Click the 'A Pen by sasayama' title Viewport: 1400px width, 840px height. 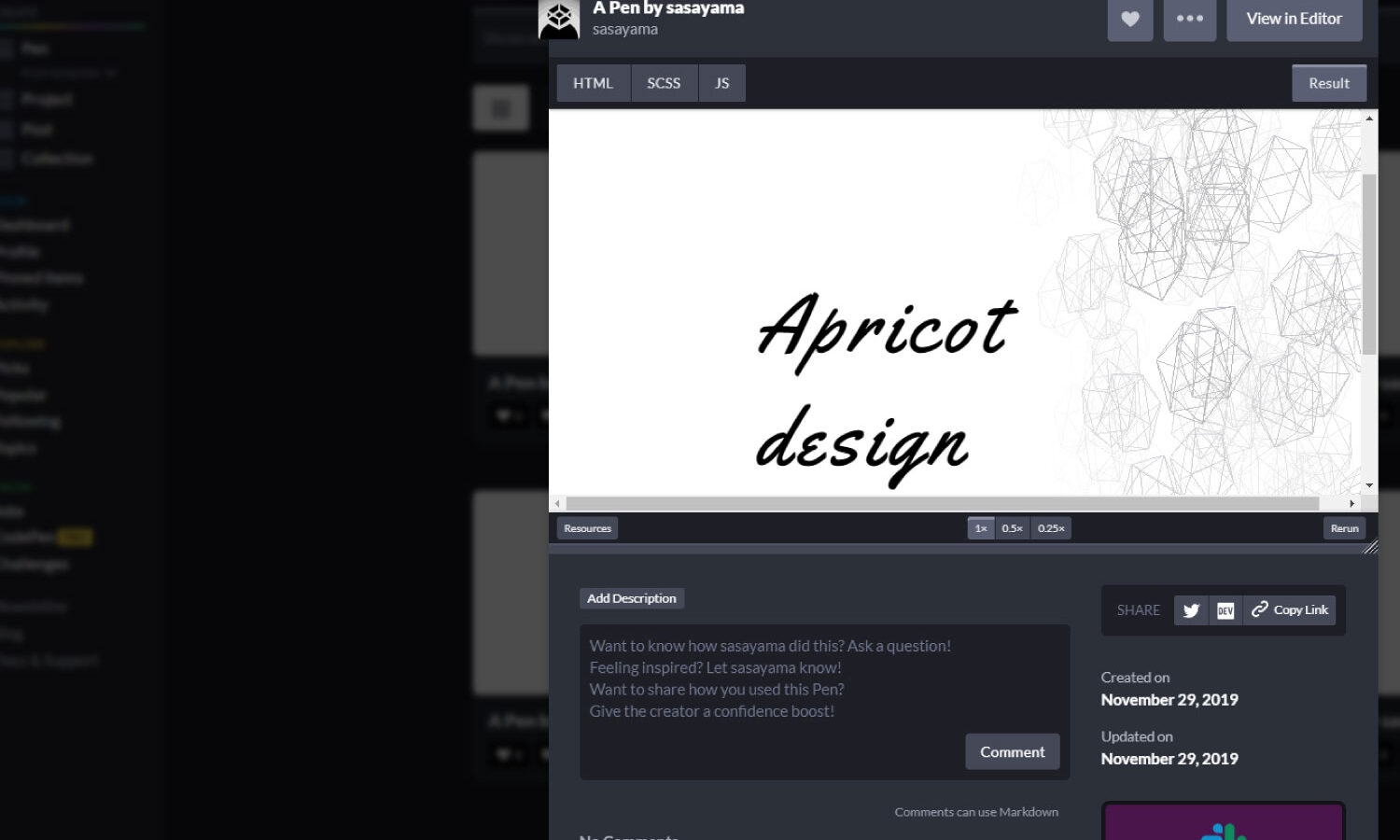point(668,8)
